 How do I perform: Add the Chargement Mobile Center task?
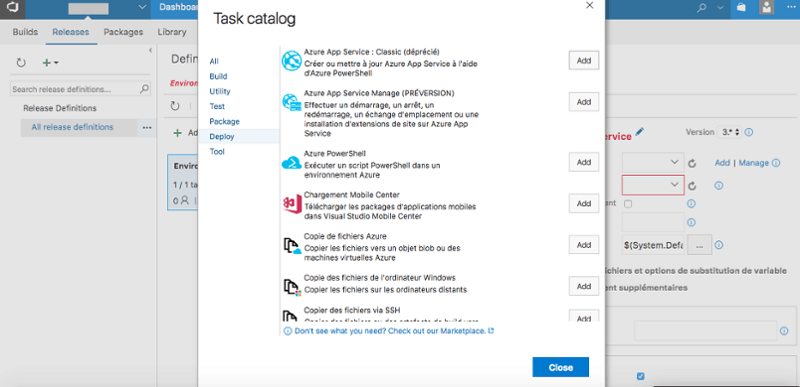pyautogui.click(x=584, y=203)
